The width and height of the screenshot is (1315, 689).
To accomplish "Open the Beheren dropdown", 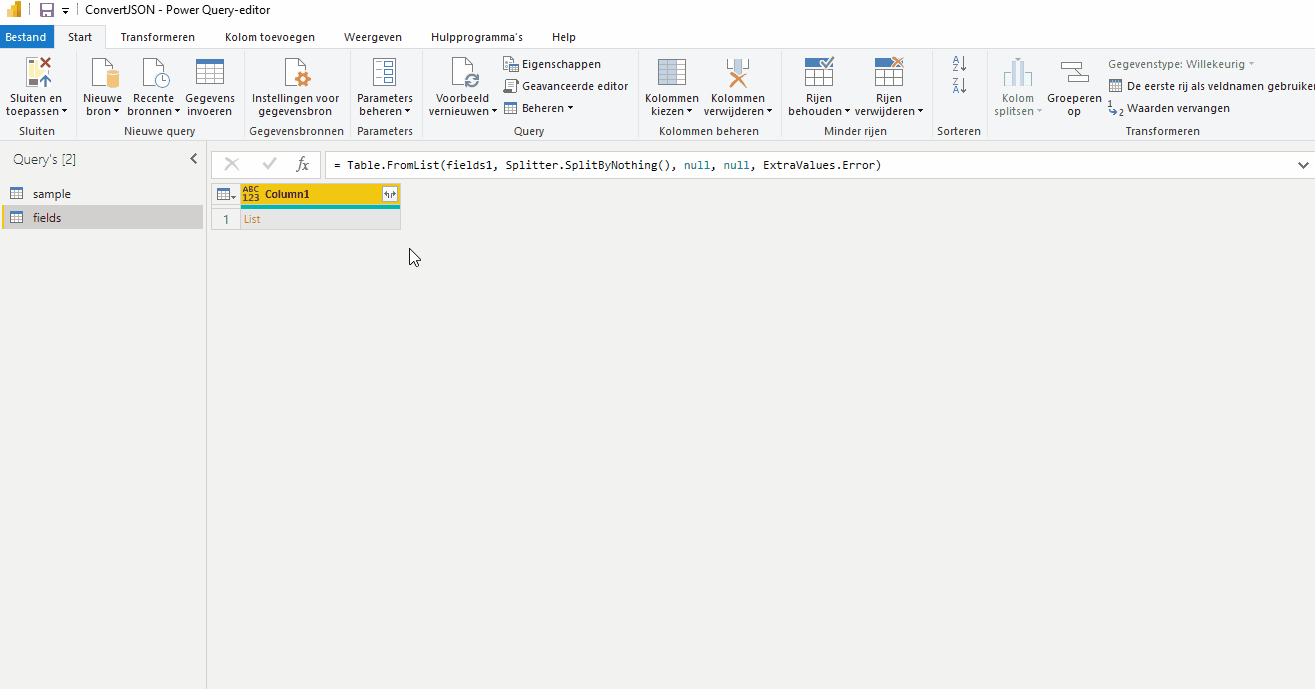I will (x=538, y=108).
